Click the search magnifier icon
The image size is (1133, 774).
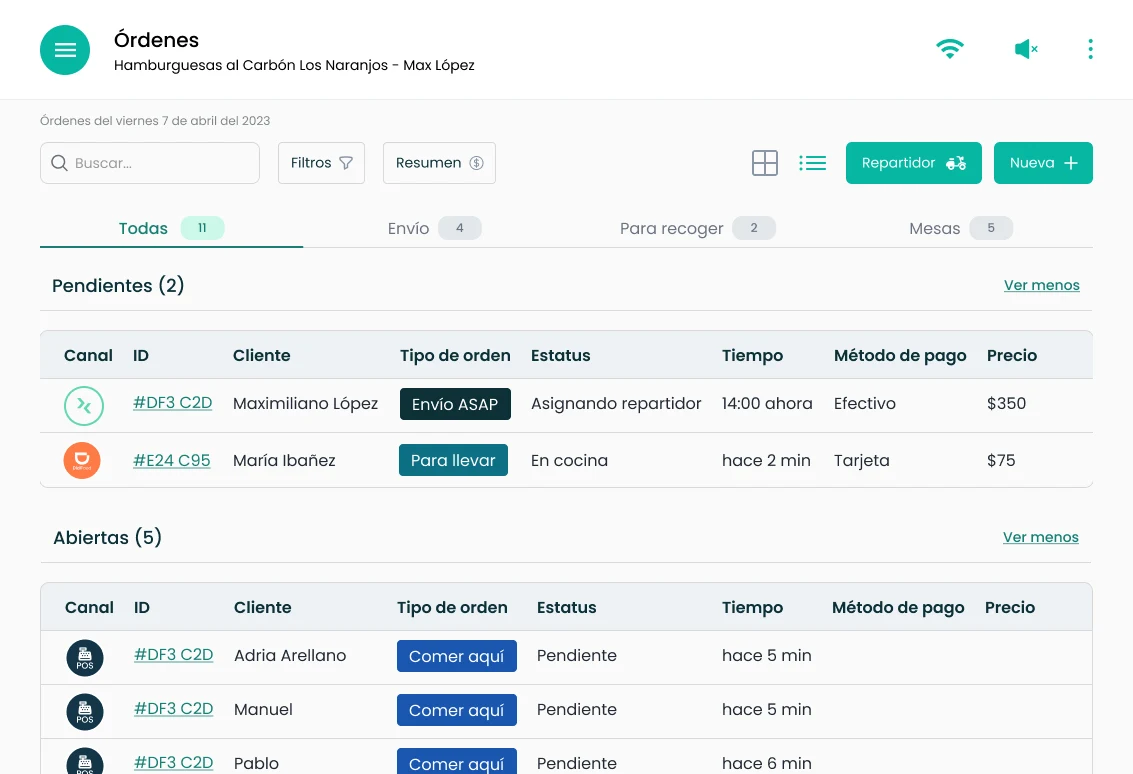pos(59,163)
